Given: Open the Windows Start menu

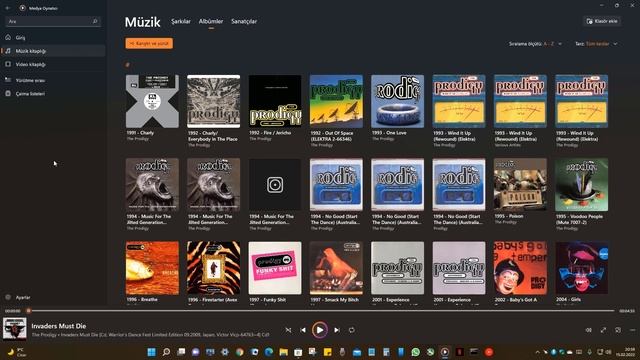Looking at the screenshot, I should pos(151,352).
